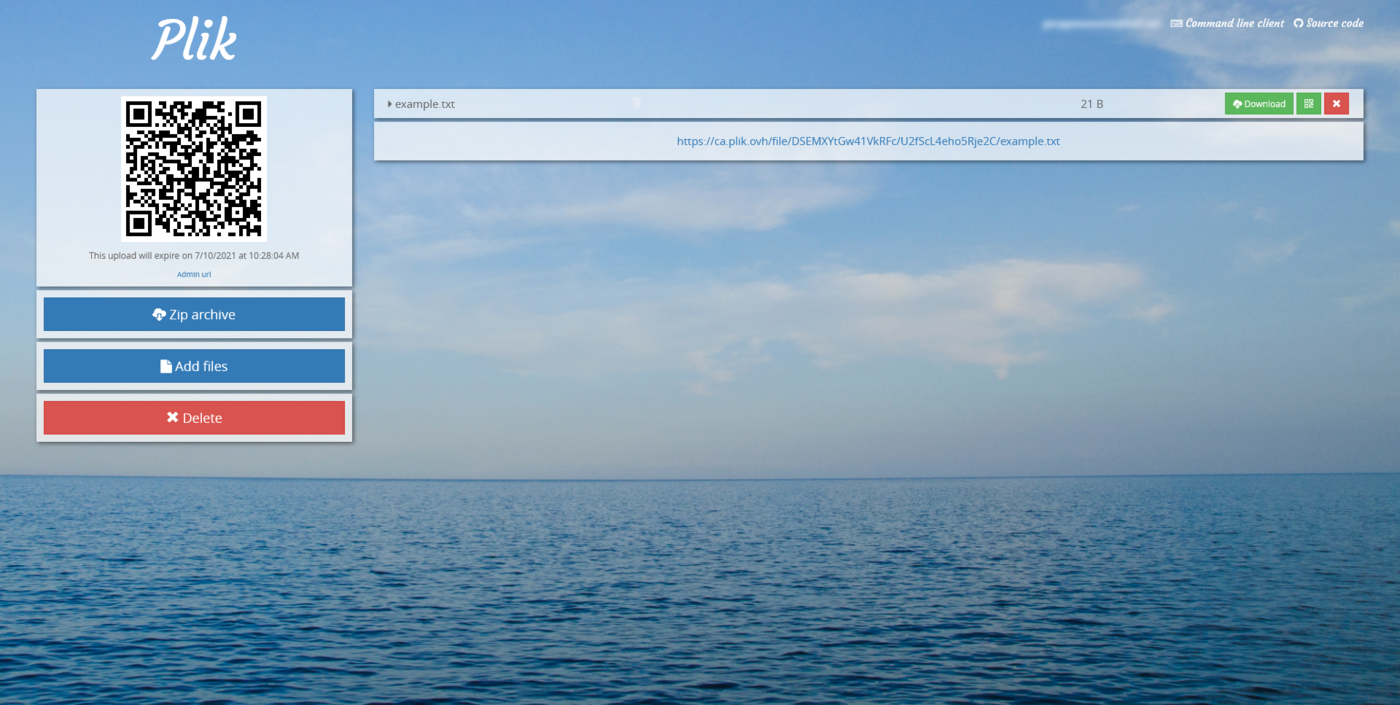Click the Add files button label

[x=201, y=367]
